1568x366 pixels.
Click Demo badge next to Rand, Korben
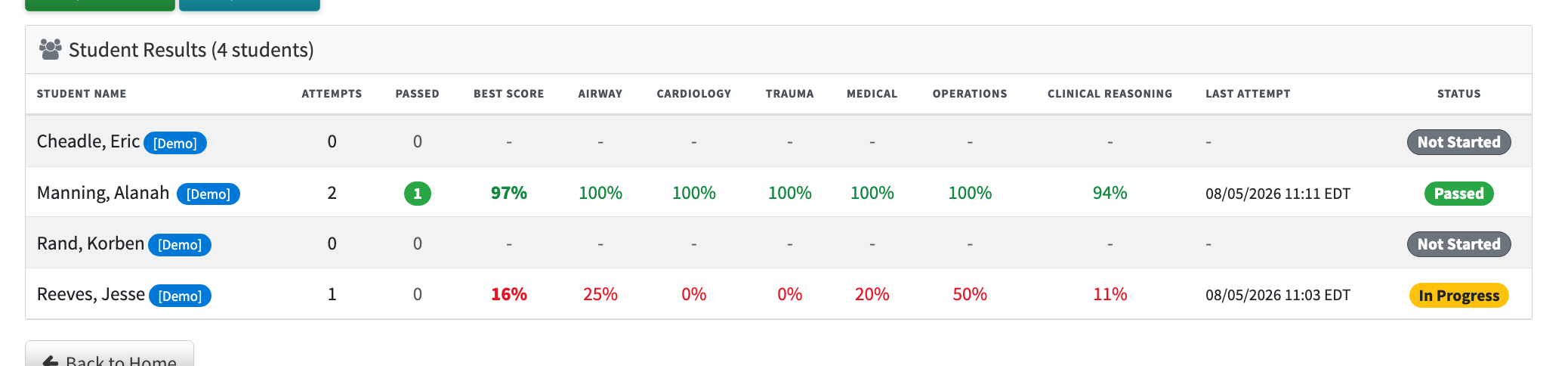(180, 245)
